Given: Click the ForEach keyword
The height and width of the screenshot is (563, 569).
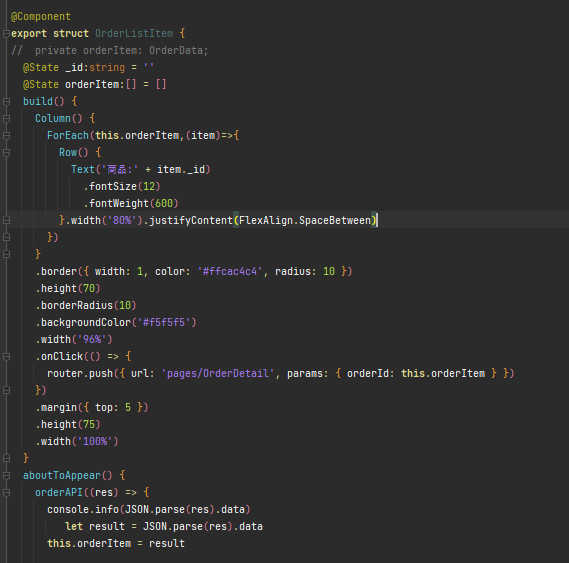Looking at the screenshot, I should point(67,135).
